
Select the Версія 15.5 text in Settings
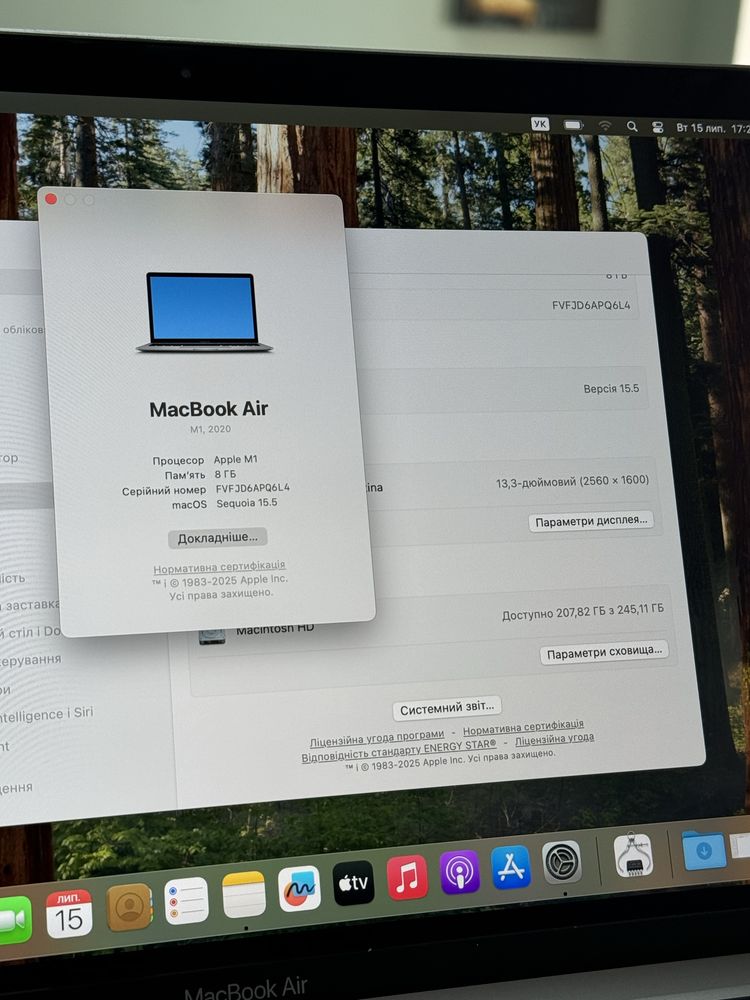(x=611, y=388)
